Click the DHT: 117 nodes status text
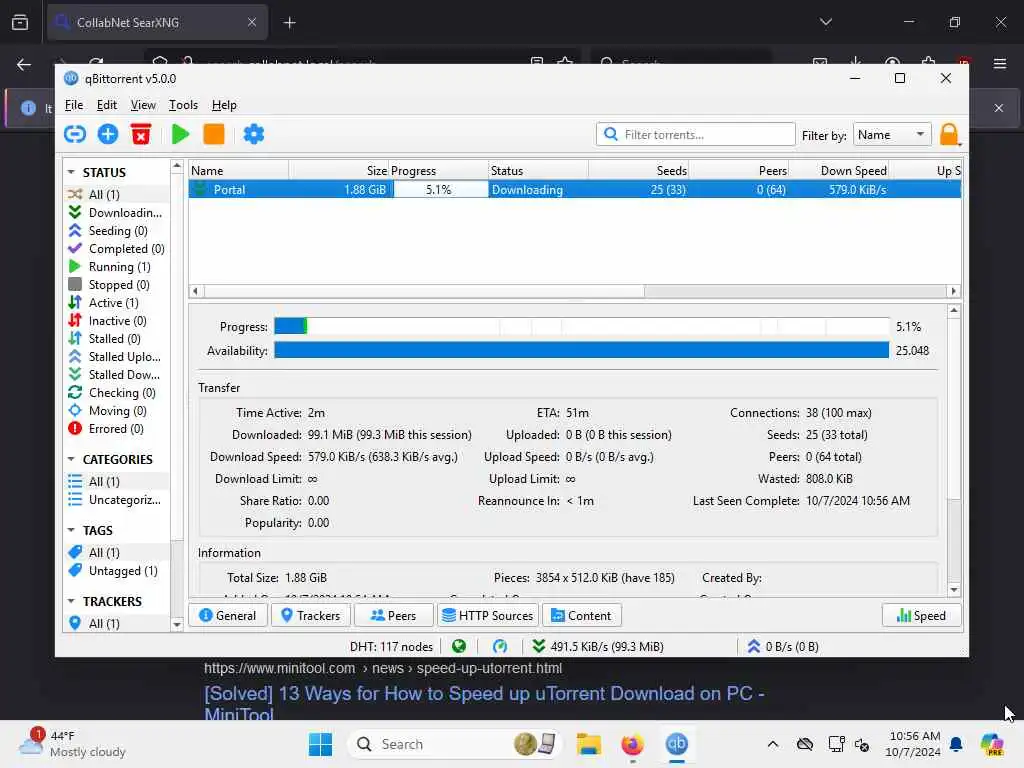 pyautogui.click(x=391, y=647)
